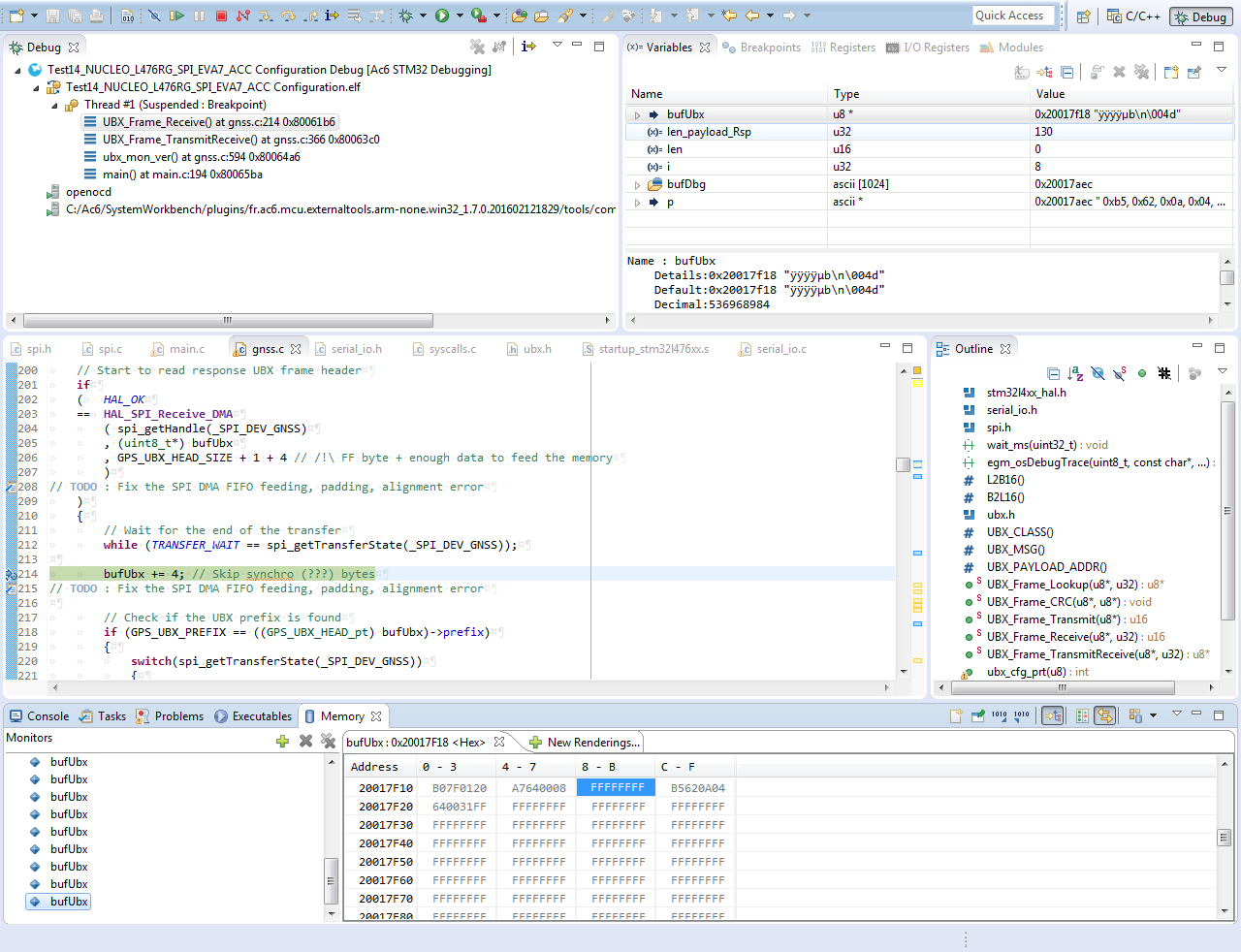1241x952 pixels.
Task: Open the main.c editor tab
Action: (178, 349)
